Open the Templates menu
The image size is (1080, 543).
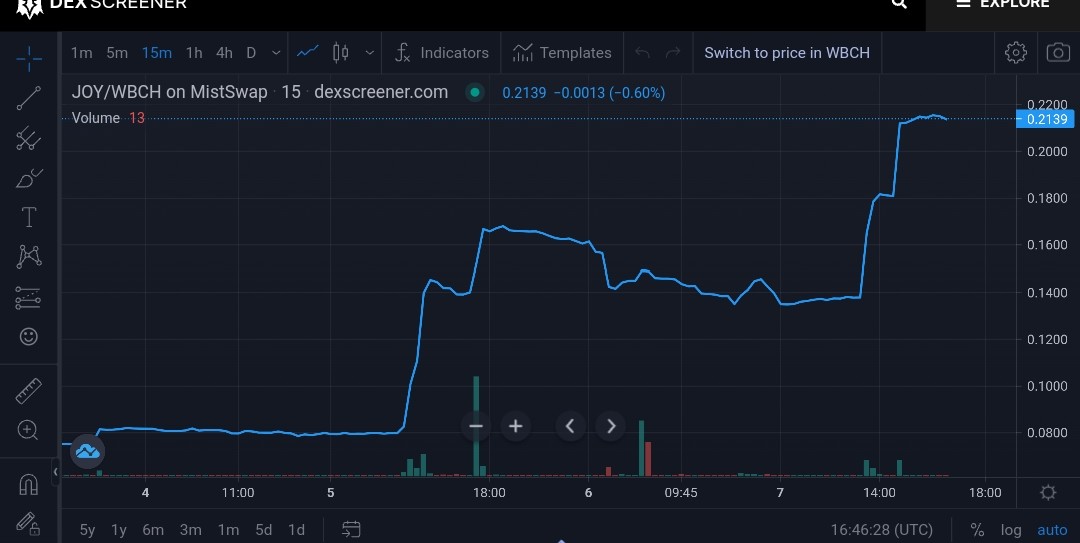point(562,52)
